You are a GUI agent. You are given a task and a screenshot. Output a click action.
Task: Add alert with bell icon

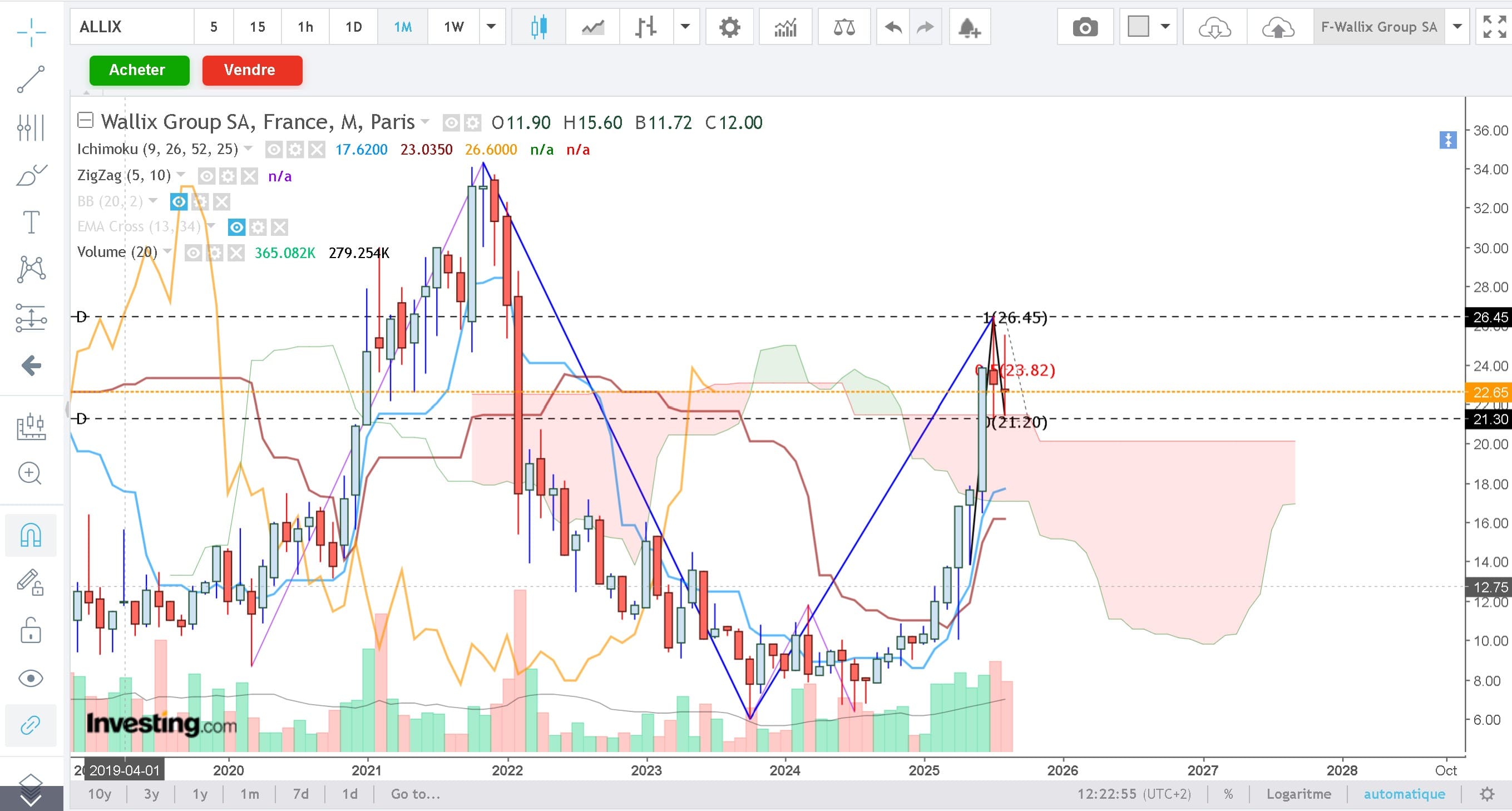tap(969, 27)
